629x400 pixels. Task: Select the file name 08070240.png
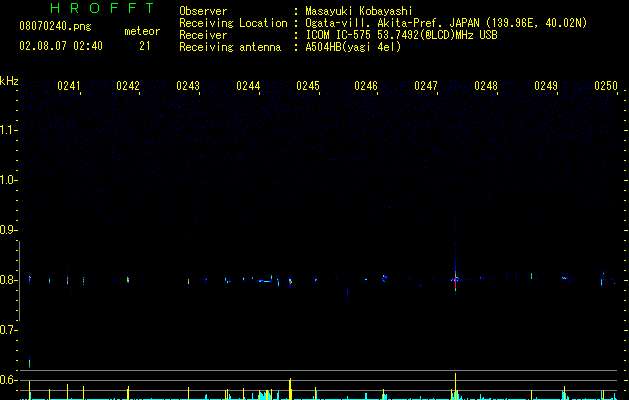pos(55,26)
